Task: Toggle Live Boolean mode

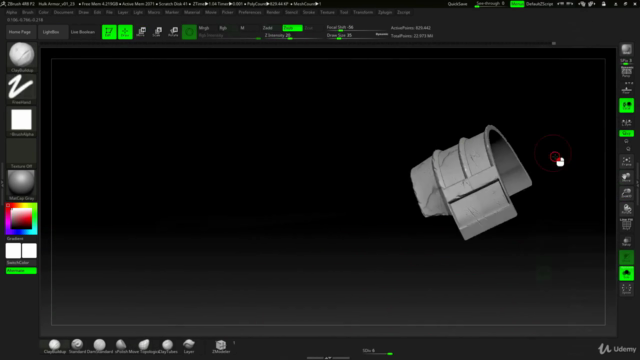Action: pos(82,32)
